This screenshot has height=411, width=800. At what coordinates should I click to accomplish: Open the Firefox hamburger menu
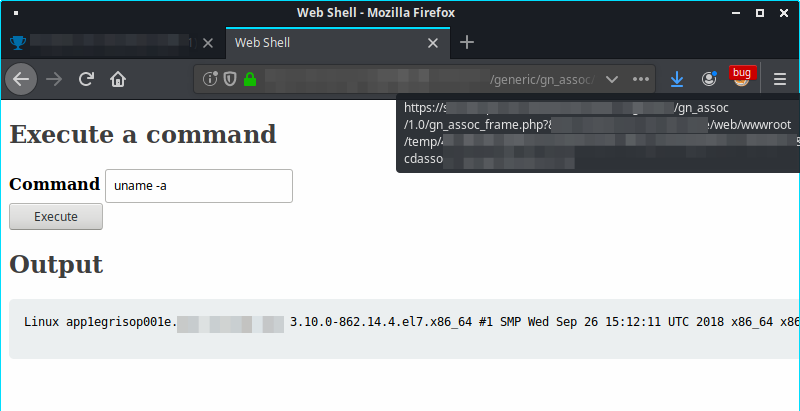click(780, 79)
